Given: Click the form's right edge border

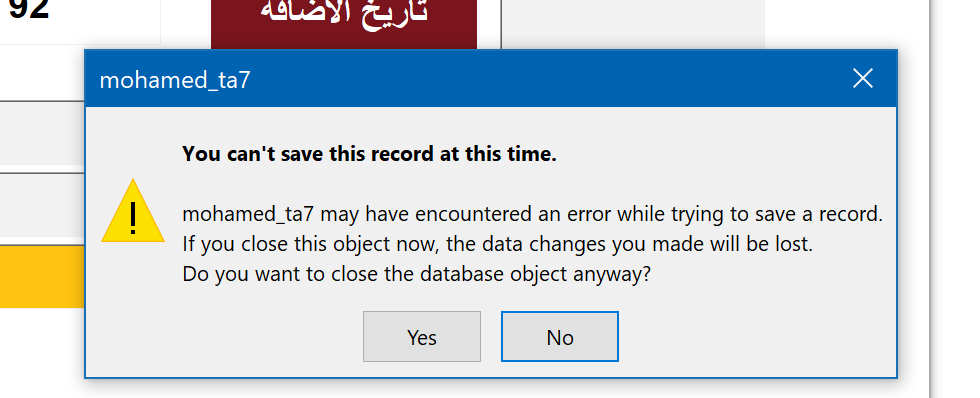Looking at the screenshot, I should pyautogui.click(x=930, y=199).
